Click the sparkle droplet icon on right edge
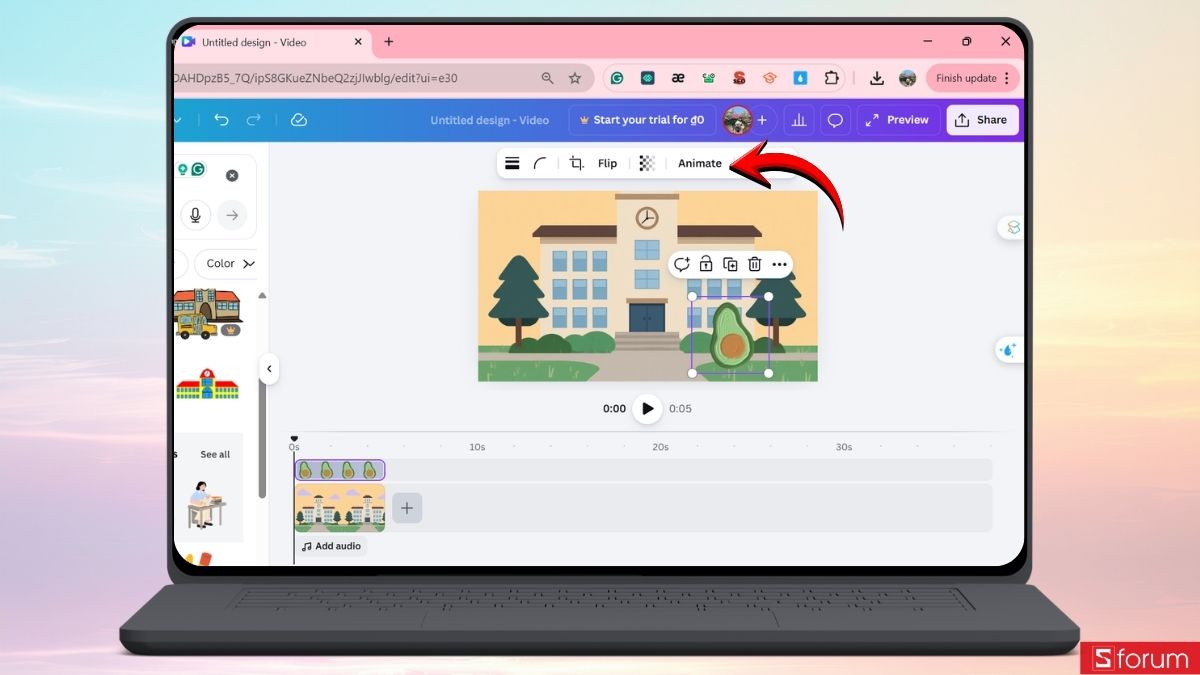Viewport: 1200px width, 675px height. 1008,350
